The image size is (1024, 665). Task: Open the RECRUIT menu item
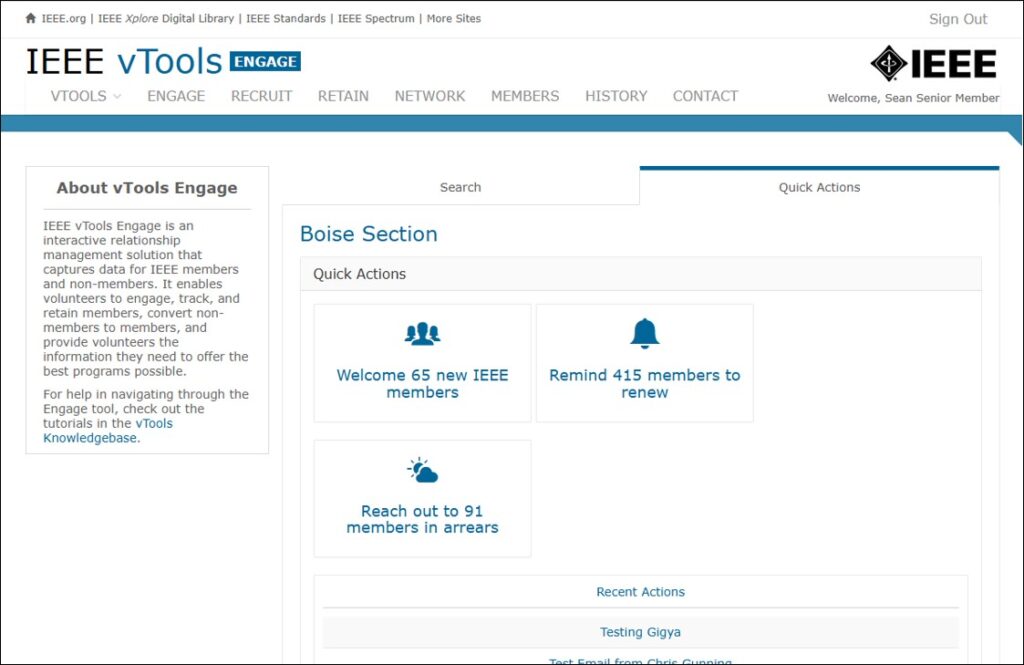tap(261, 96)
